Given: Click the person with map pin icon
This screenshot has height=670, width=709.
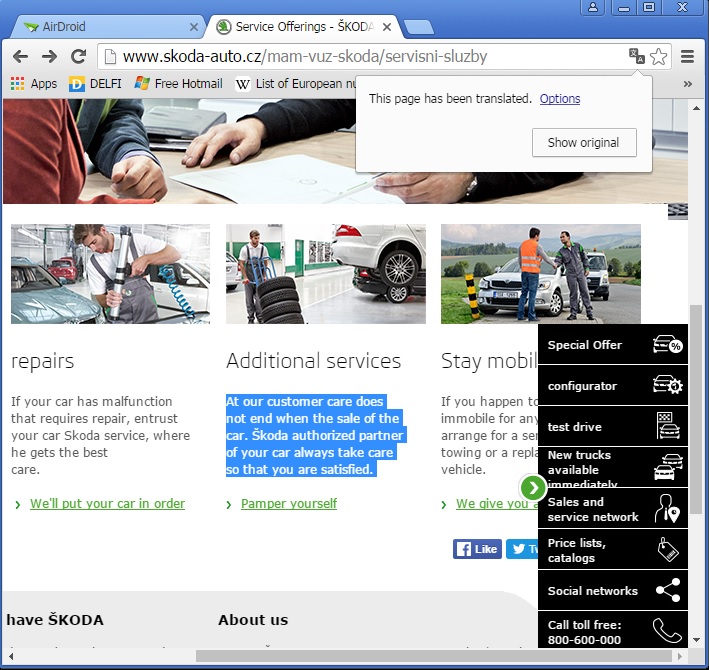Looking at the screenshot, I should (x=667, y=509).
